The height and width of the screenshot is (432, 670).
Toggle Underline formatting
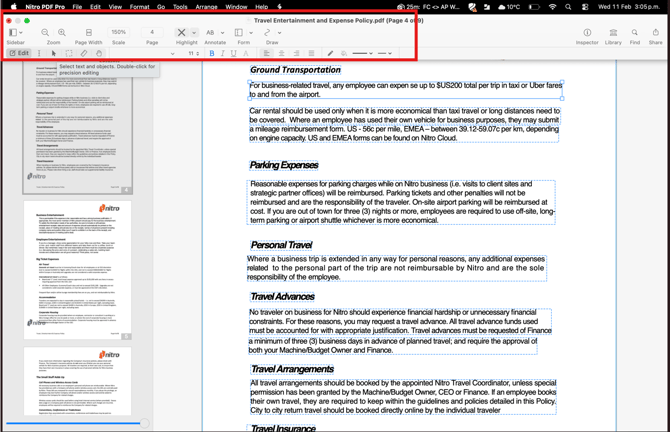pyautogui.click(x=233, y=53)
